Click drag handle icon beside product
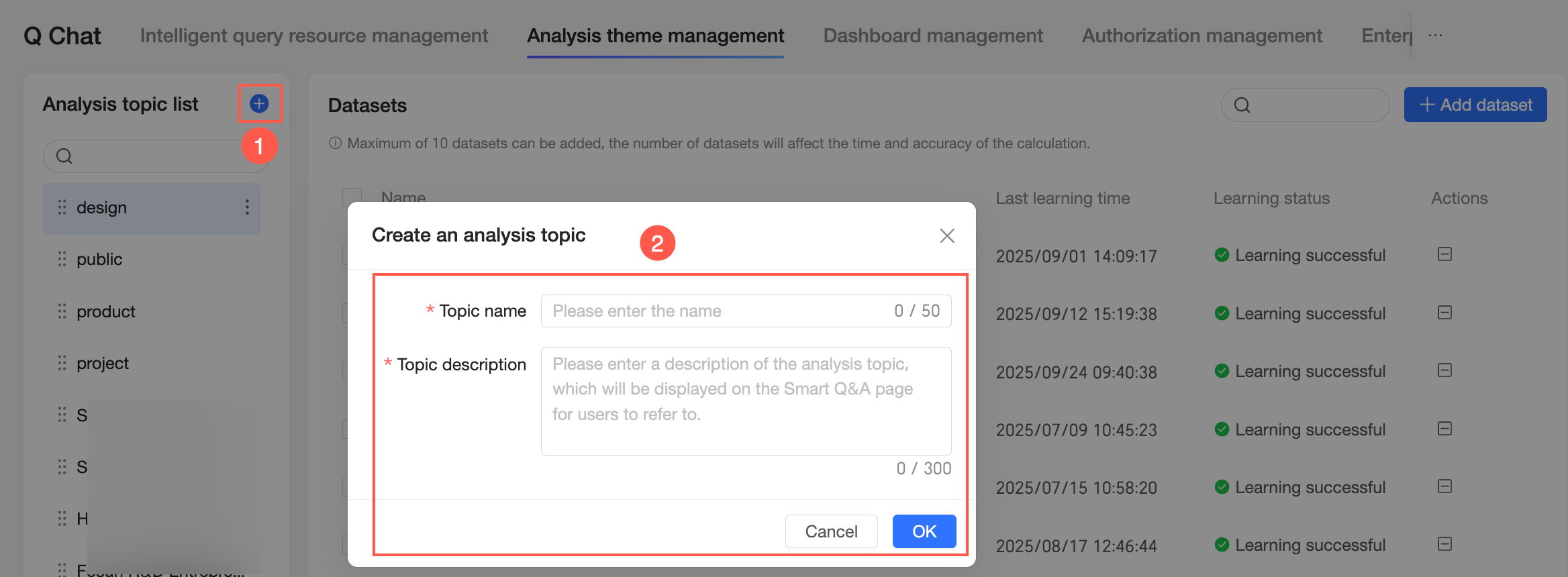Screen dimensions: 1568x577 point(62,311)
